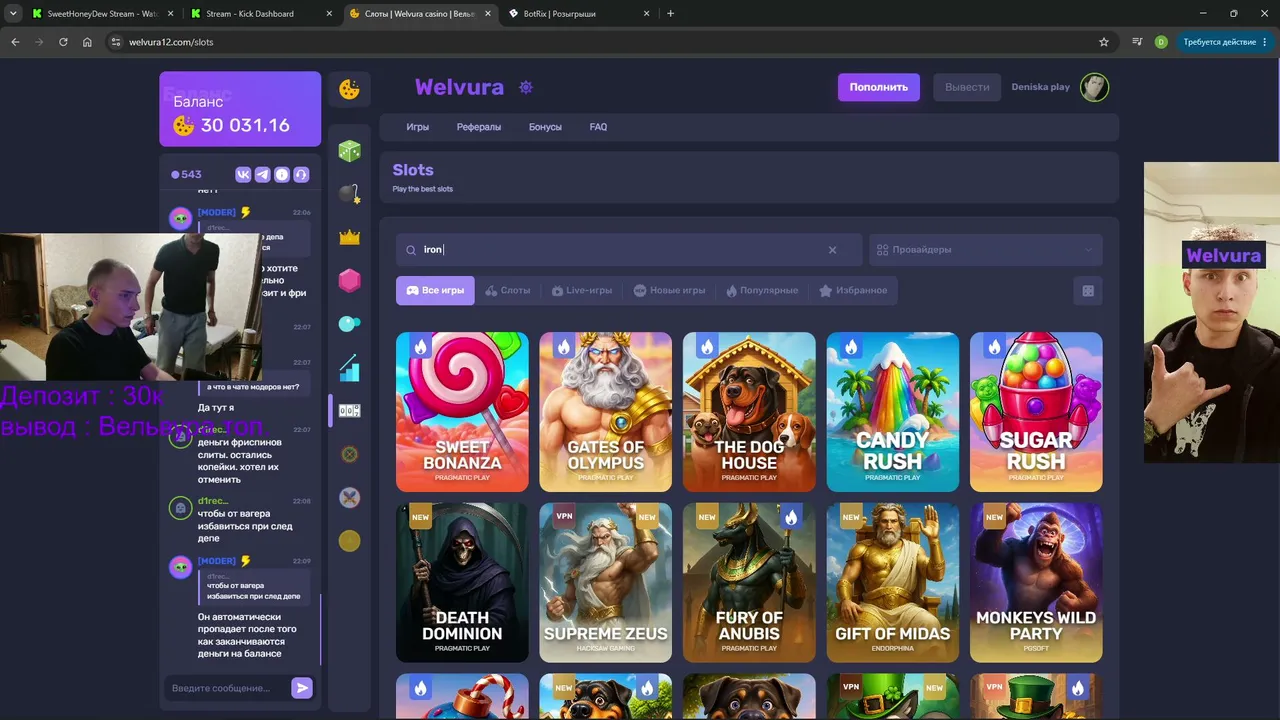Open the gold crown game icon
Viewport: 1280px width, 720px height.
point(349,237)
